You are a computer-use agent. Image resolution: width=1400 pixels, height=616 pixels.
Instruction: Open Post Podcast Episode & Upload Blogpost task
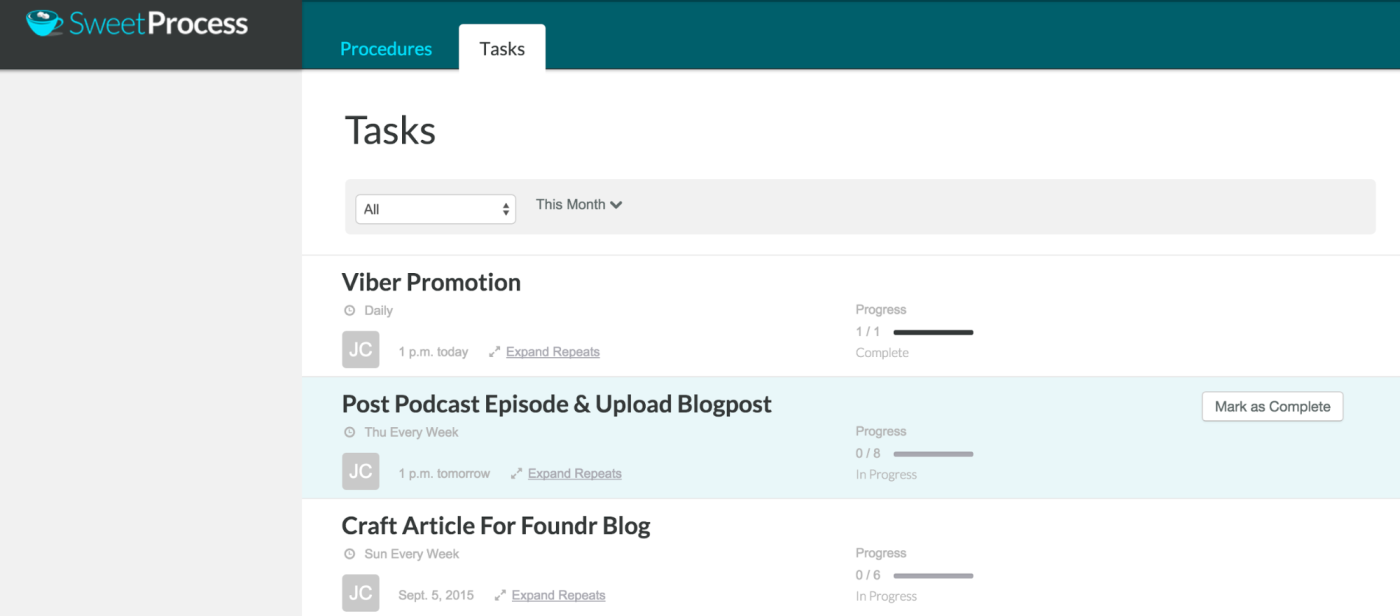point(556,404)
